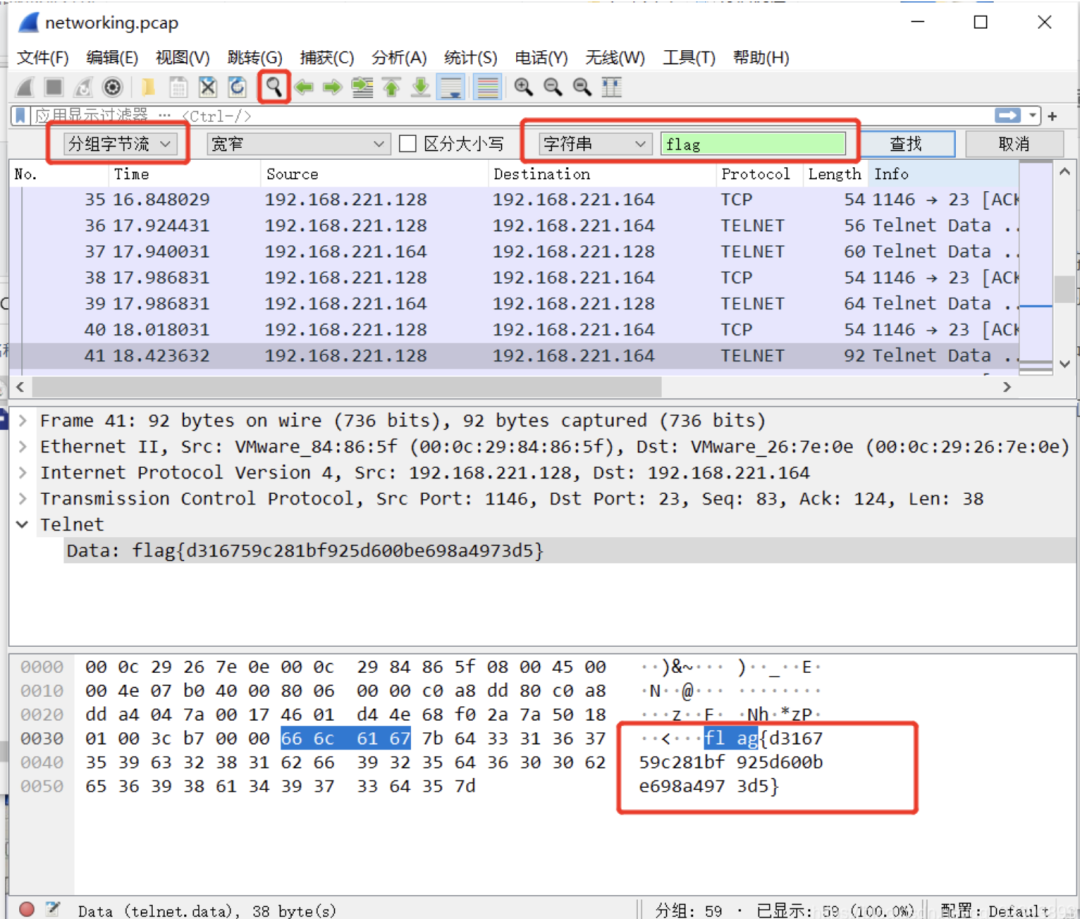1080x919 pixels.
Task: Click the 查找 find button
Action: point(906,144)
